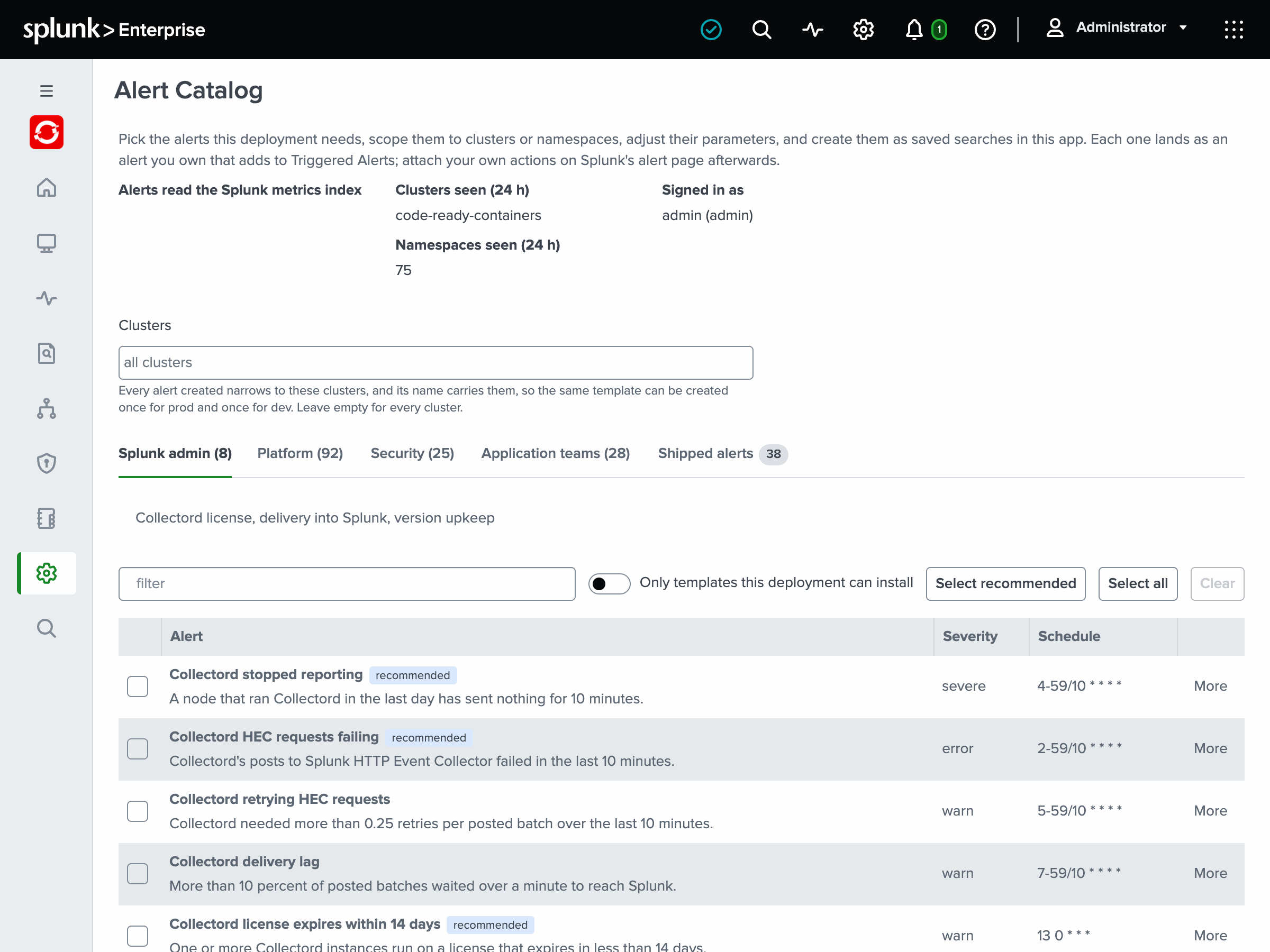Check the Collectord stopped reporting alert

click(x=138, y=686)
